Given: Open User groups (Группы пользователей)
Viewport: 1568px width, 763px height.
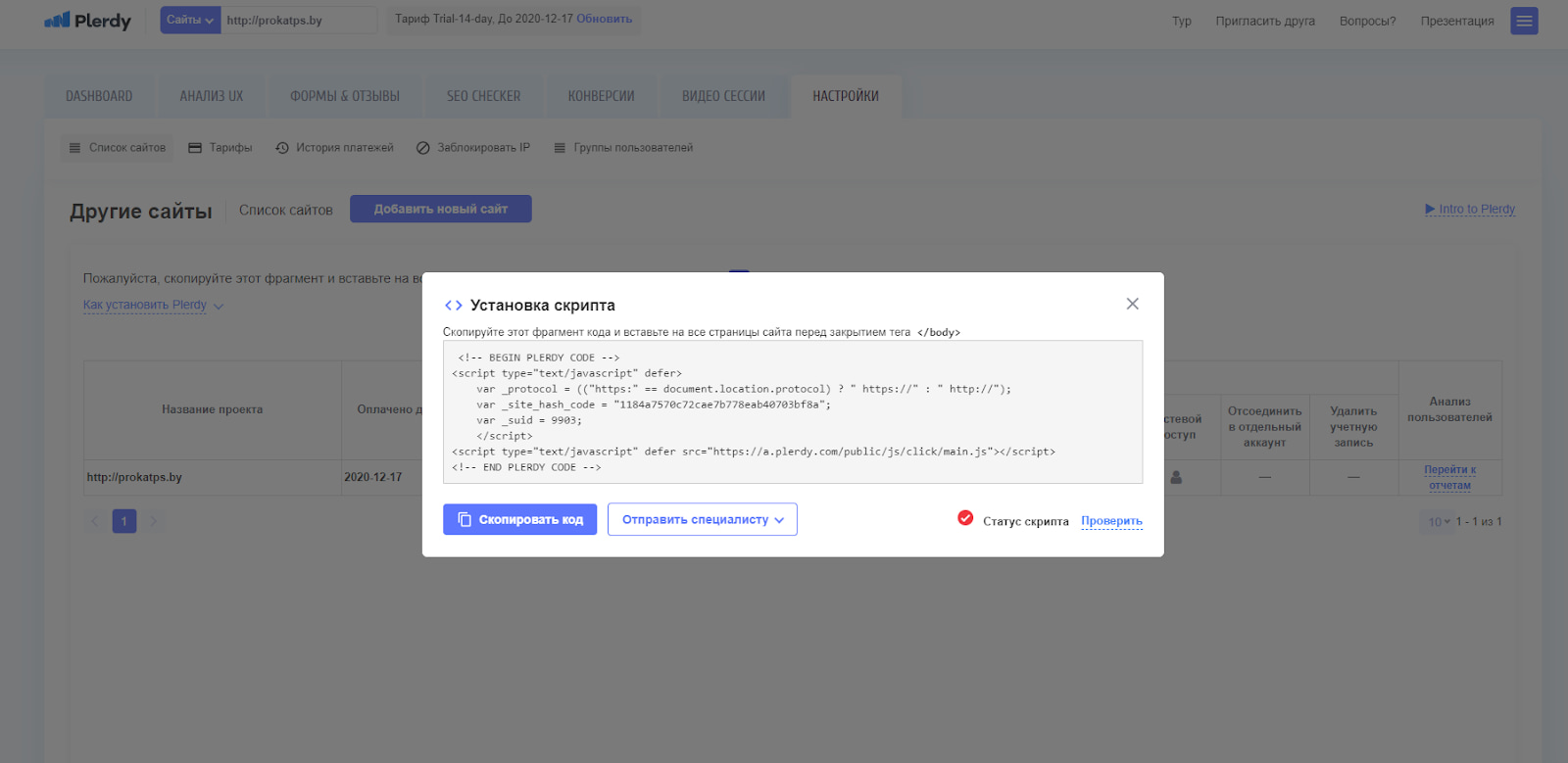Looking at the screenshot, I should point(623,148).
